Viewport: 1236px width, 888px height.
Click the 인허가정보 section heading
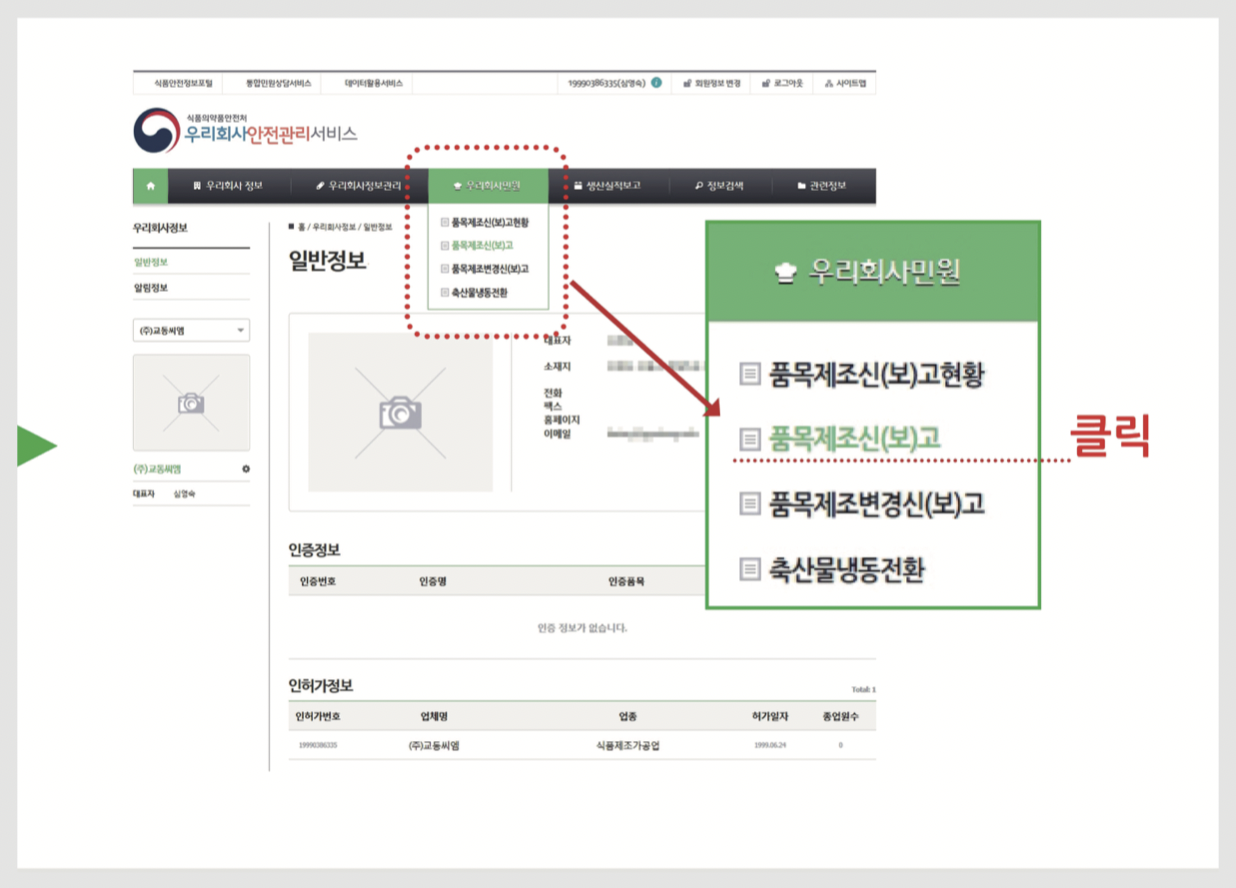coord(320,686)
